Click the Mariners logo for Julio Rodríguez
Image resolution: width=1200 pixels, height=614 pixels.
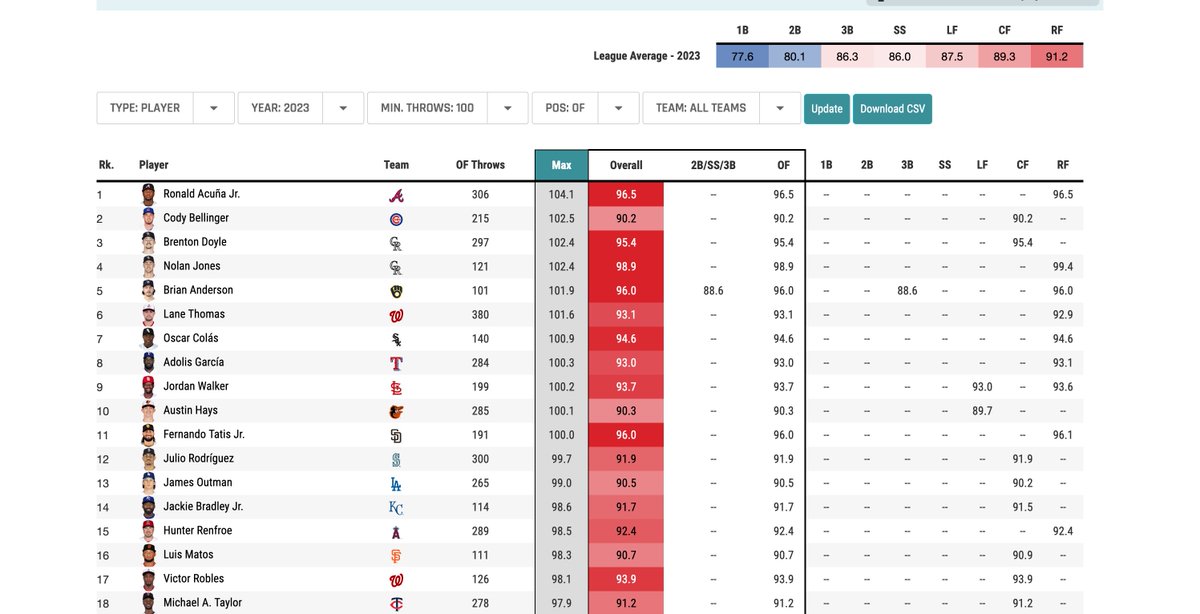[x=396, y=459]
